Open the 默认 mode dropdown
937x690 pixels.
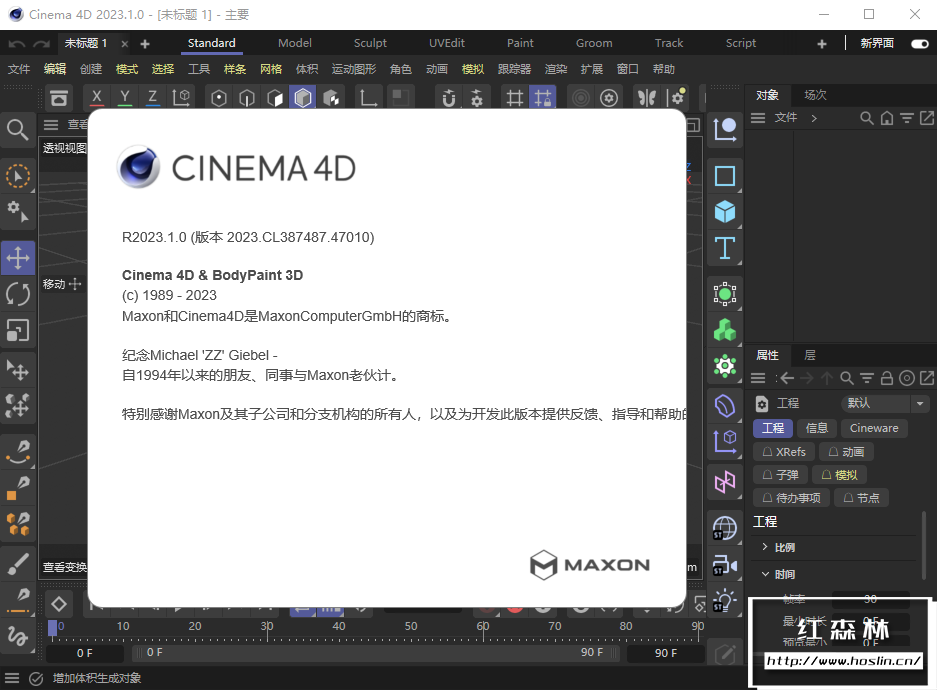click(x=887, y=403)
